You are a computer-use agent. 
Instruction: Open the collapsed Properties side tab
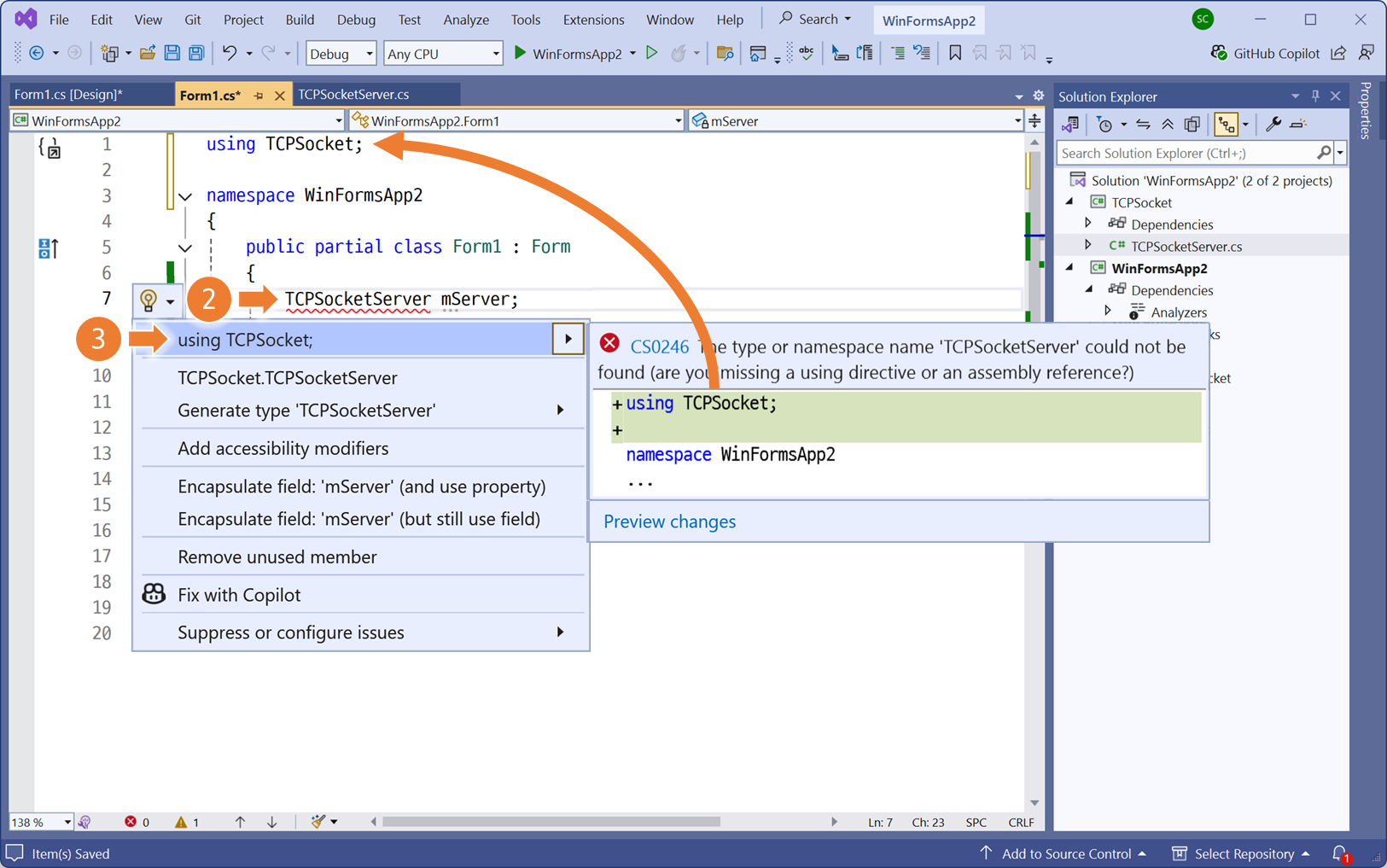pos(1366,110)
